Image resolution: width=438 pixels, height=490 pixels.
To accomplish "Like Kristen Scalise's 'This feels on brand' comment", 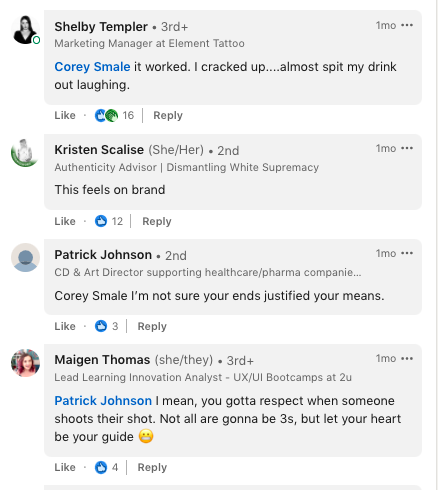I will 65,221.
